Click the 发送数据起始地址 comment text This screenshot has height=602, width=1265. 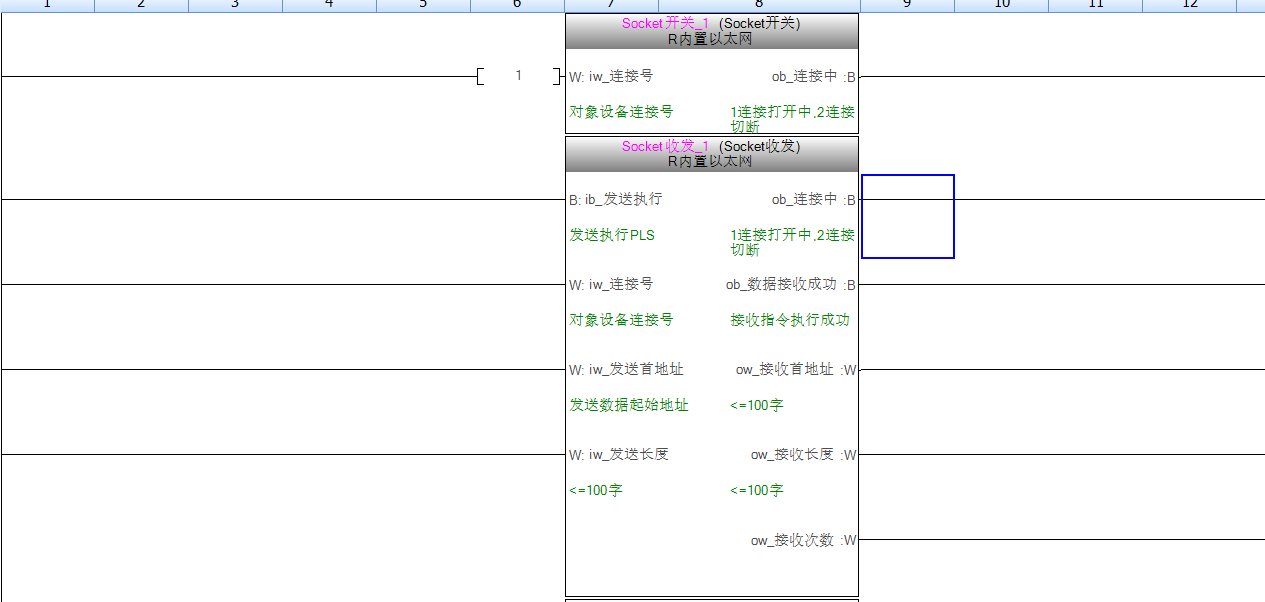pyautogui.click(x=629, y=405)
